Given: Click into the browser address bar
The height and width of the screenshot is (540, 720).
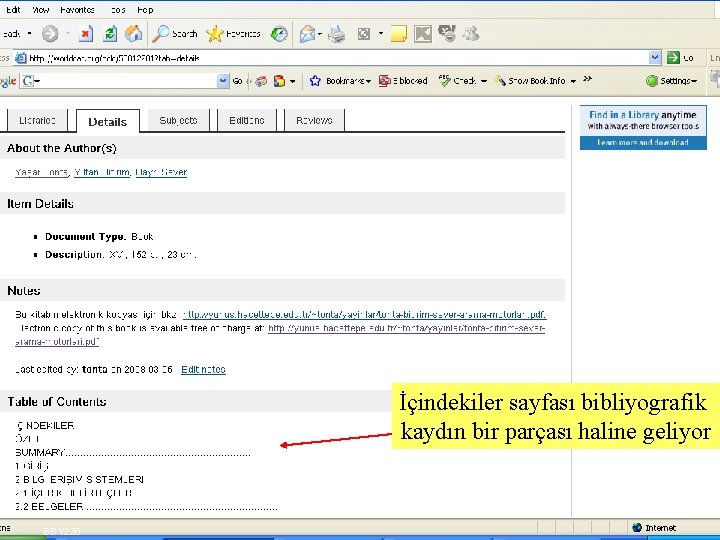Looking at the screenshot, I should pos(338,58).
